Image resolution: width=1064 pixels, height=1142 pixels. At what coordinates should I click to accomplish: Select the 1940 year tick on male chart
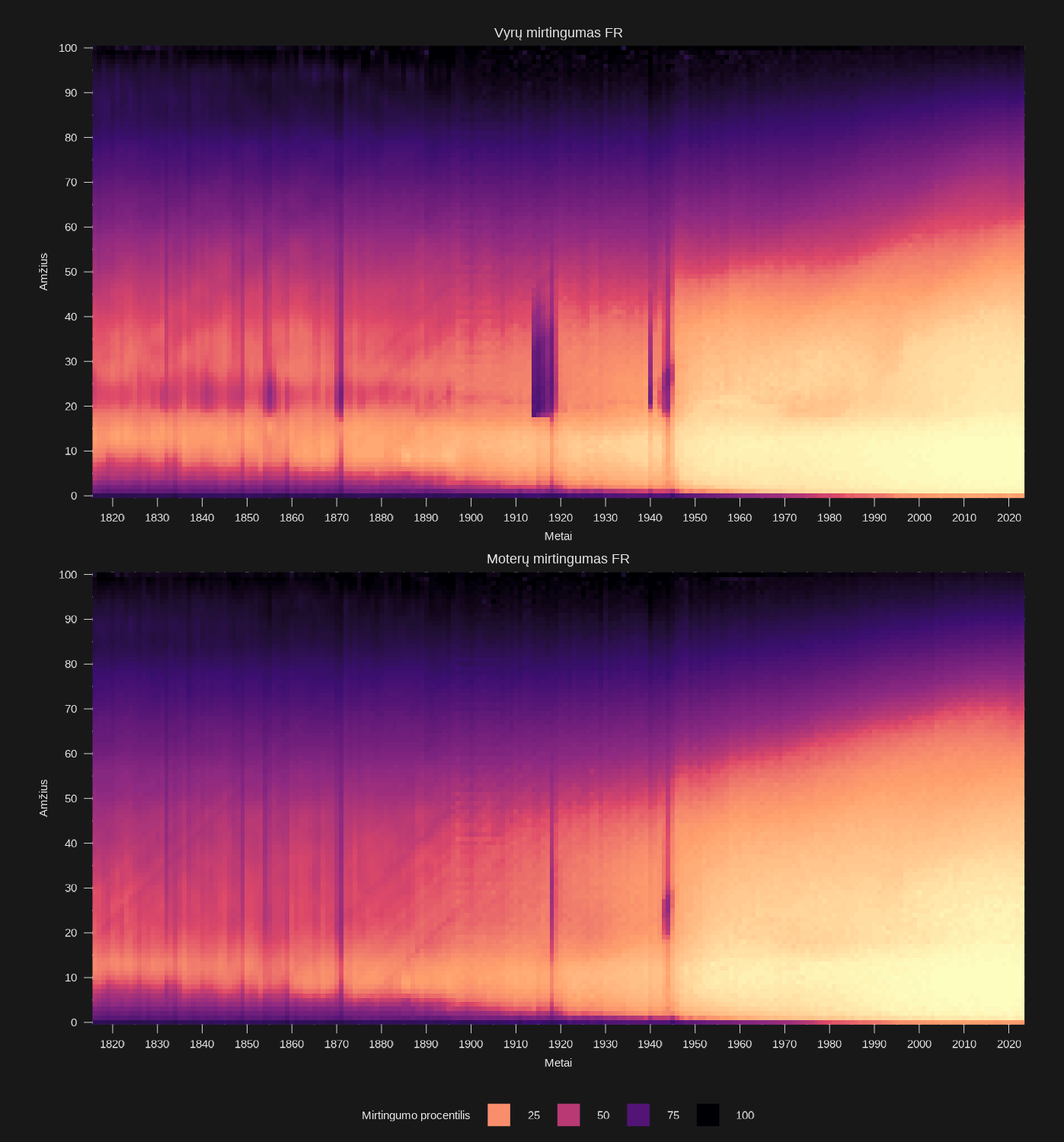pos(650,518)
